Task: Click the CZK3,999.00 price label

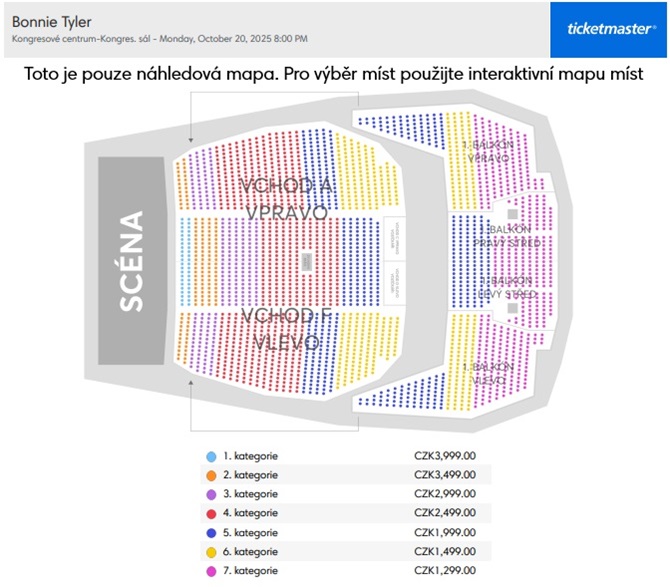Action: (x=445, y=456)
